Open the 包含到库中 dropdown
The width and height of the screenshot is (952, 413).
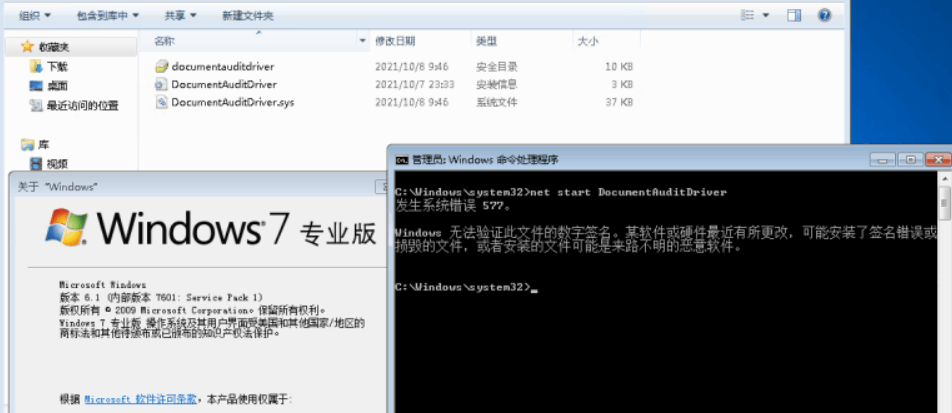[107, 15]
